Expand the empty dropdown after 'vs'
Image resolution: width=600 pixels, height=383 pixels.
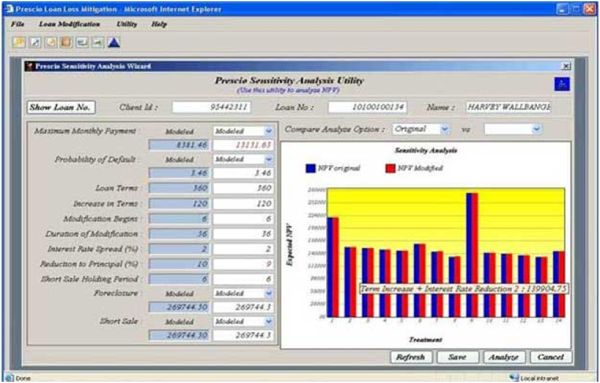pyautogui.click(x=513, y=129)
